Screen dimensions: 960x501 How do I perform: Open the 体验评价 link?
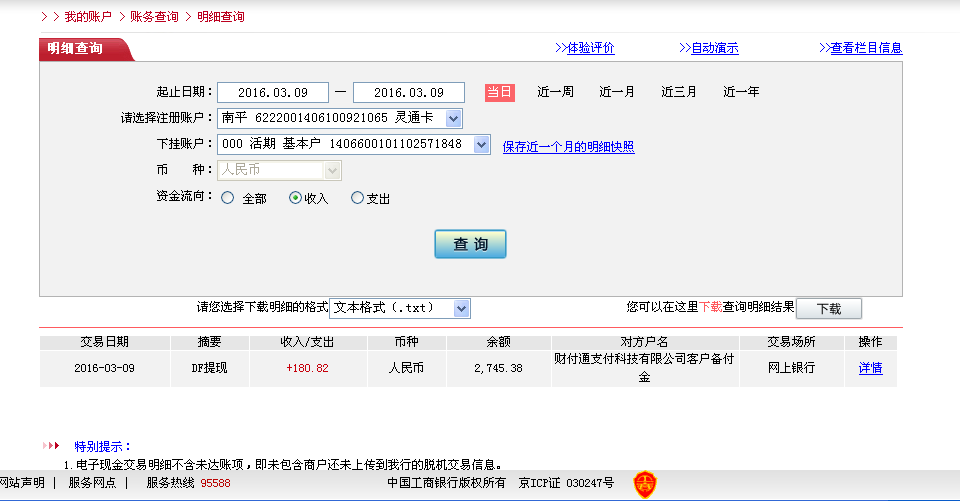(x=590, y=48)
